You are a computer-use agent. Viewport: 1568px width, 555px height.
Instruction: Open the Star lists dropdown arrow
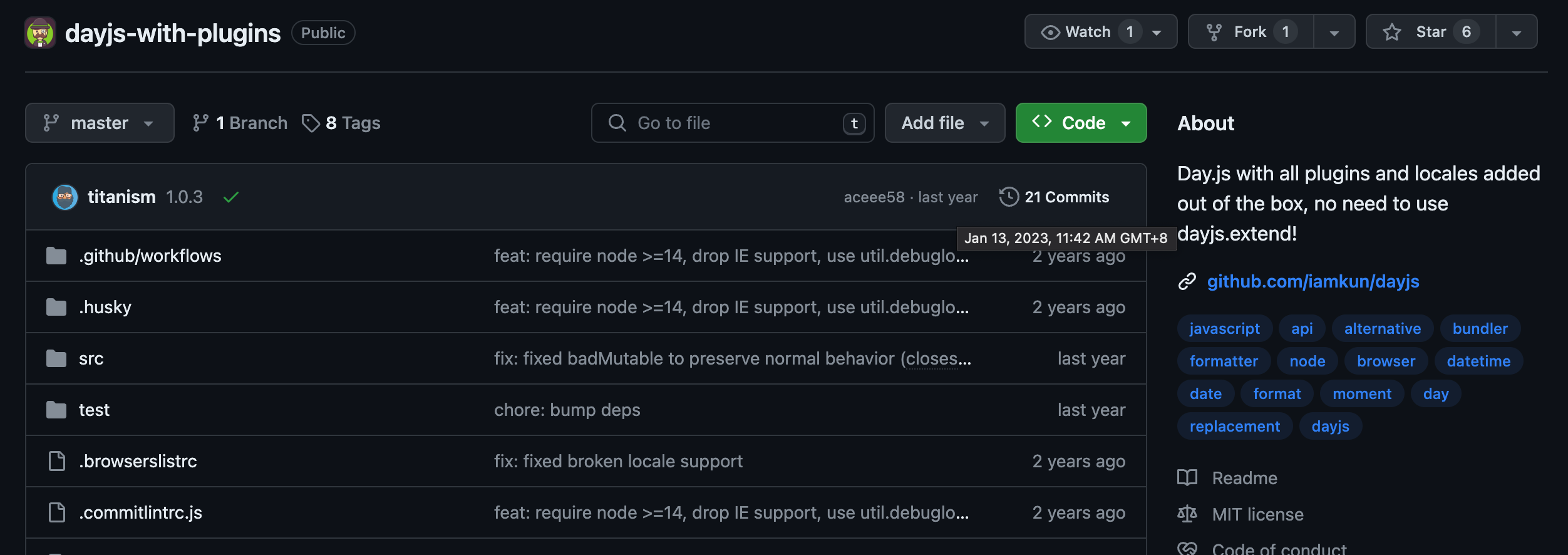pyautogui.click(x=1516, y=32)
